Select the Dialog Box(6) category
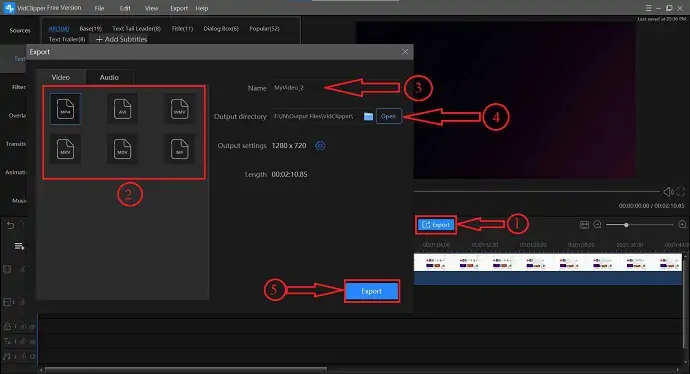Viewport: 690px width, 374px height. (x=221, y=29)
